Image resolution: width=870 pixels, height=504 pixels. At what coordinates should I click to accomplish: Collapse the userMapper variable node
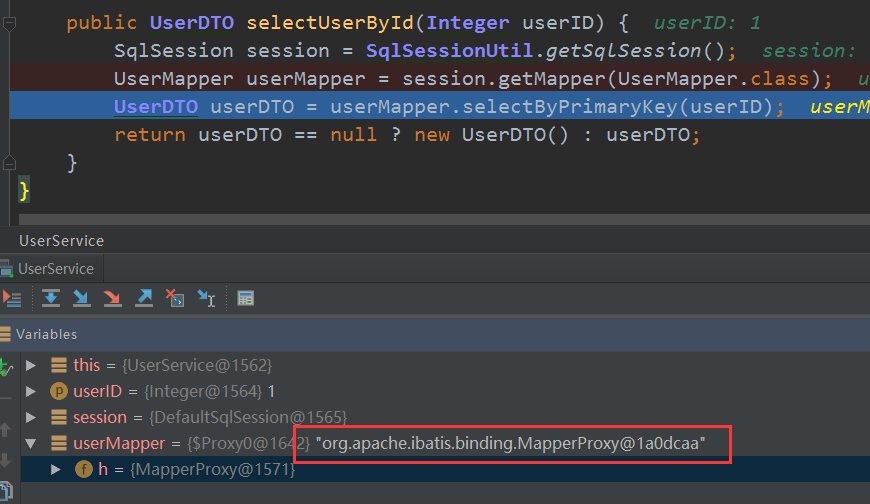click(x=31, y=443)
